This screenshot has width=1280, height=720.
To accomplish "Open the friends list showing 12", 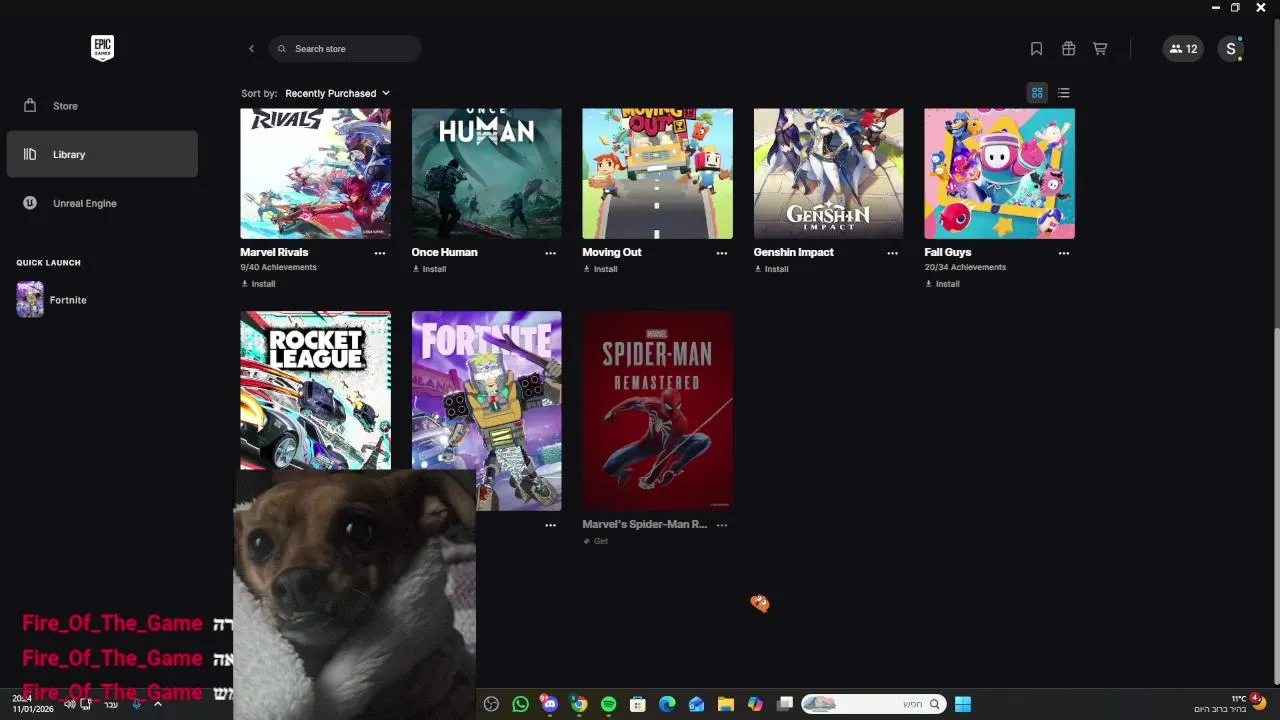I will tap(1183, 48).
